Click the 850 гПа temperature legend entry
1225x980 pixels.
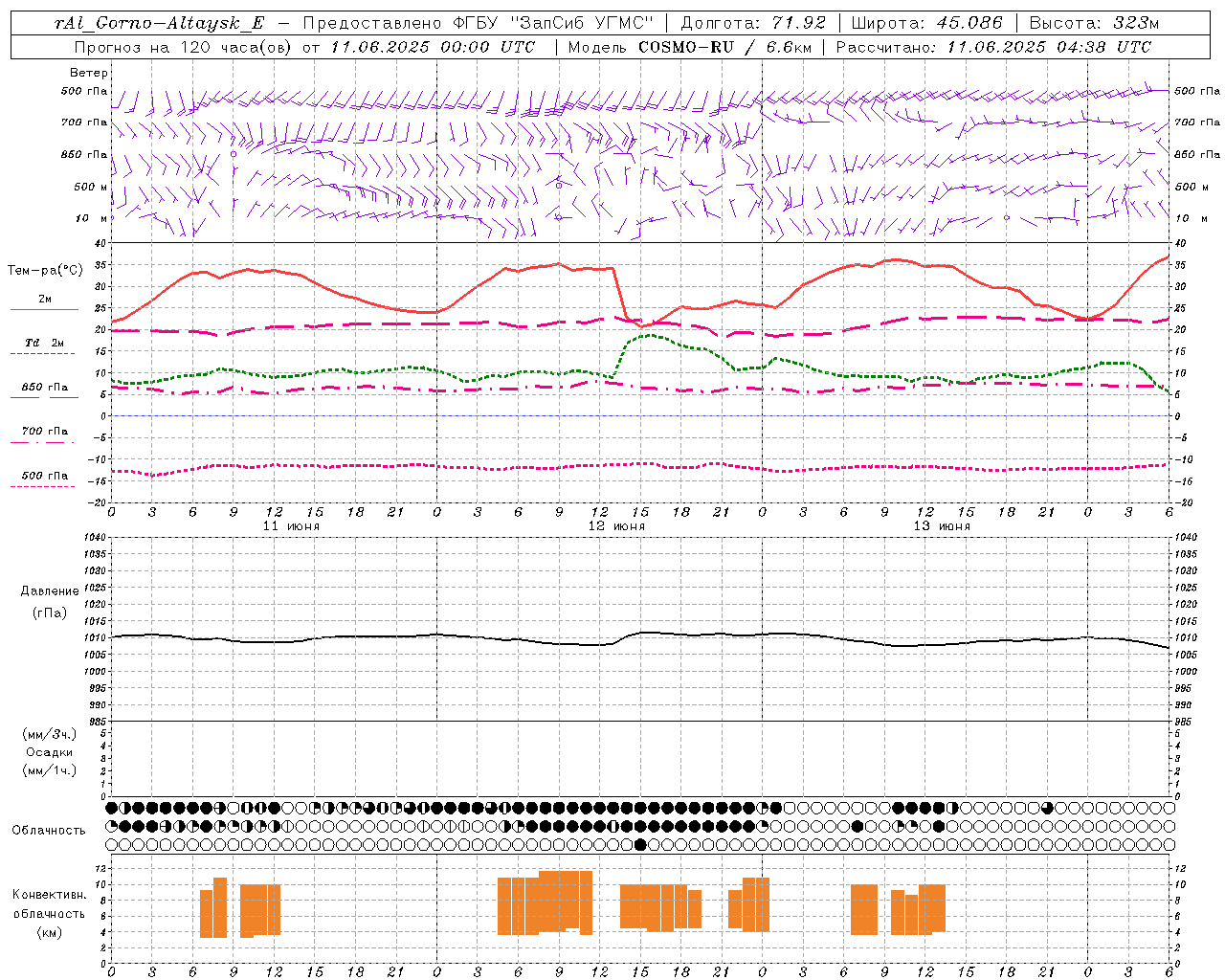pos(45,387)
